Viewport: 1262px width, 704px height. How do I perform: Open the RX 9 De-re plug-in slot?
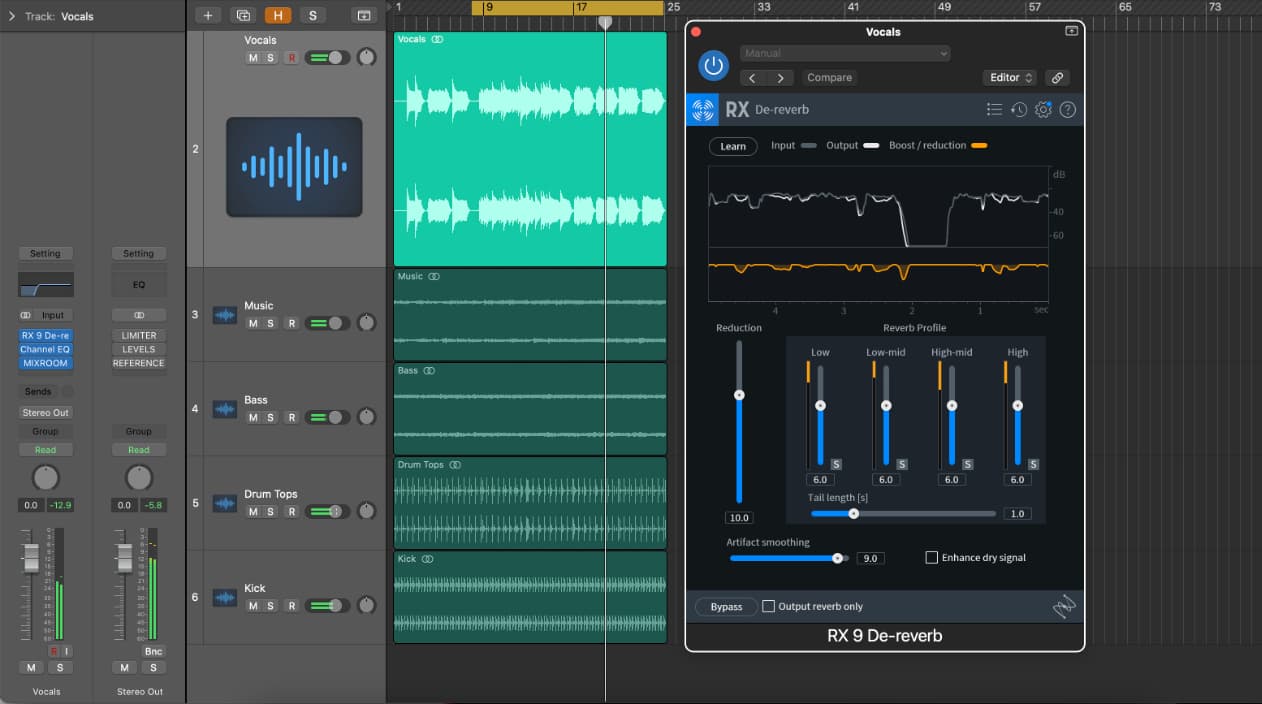pos(45,336)
